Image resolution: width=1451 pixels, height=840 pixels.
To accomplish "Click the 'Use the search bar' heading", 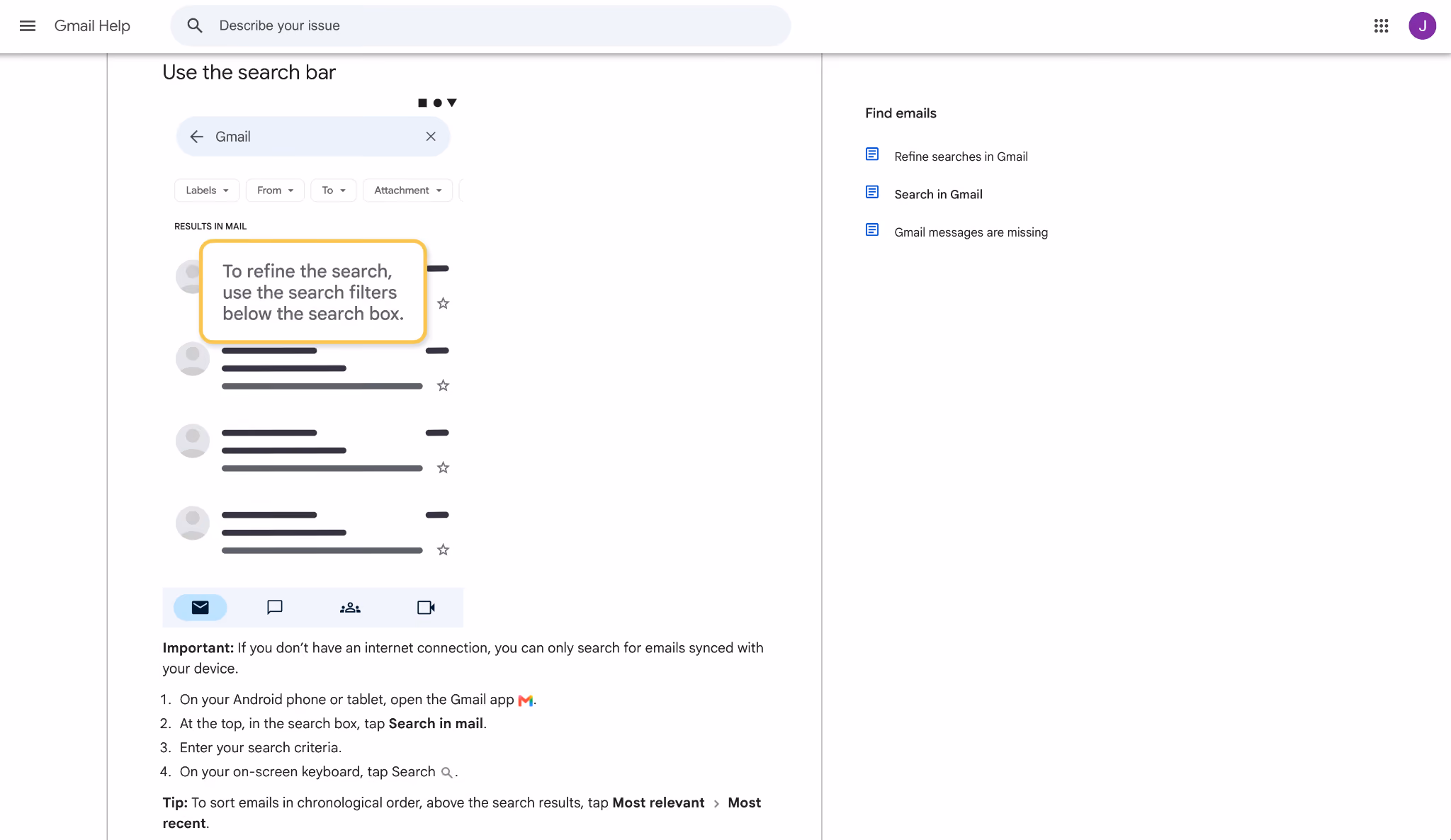I will click(249, 72).
